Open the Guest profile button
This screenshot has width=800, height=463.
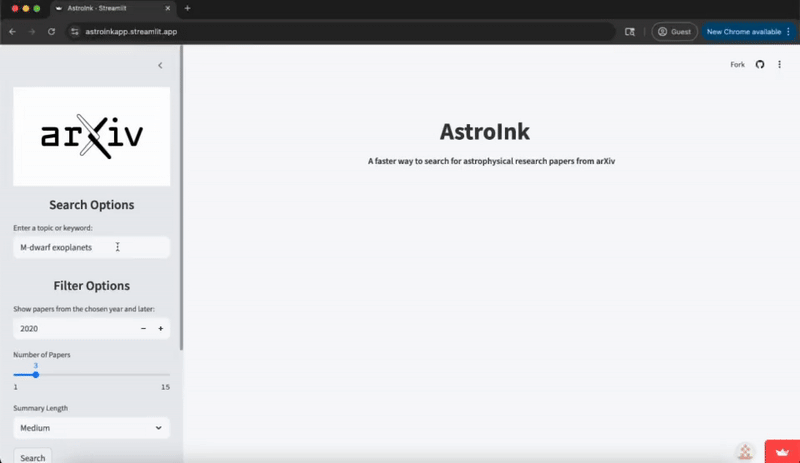click(674, 32)
